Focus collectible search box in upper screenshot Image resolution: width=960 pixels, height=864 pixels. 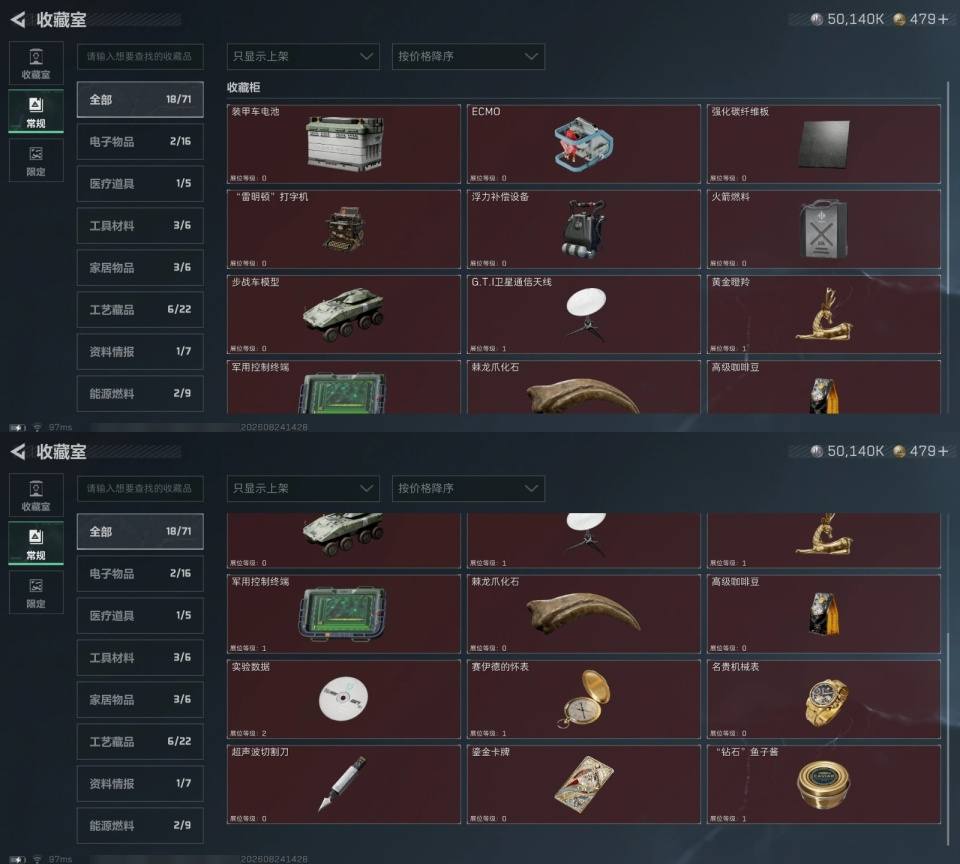point(140,56)
